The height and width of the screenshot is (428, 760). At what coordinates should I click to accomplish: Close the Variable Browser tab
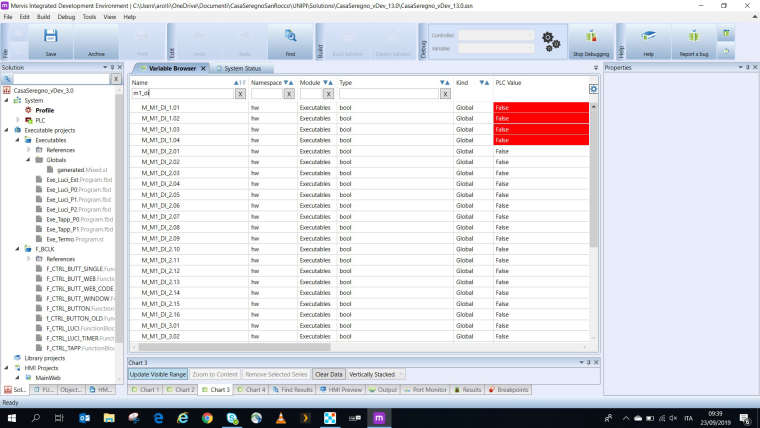203,68
